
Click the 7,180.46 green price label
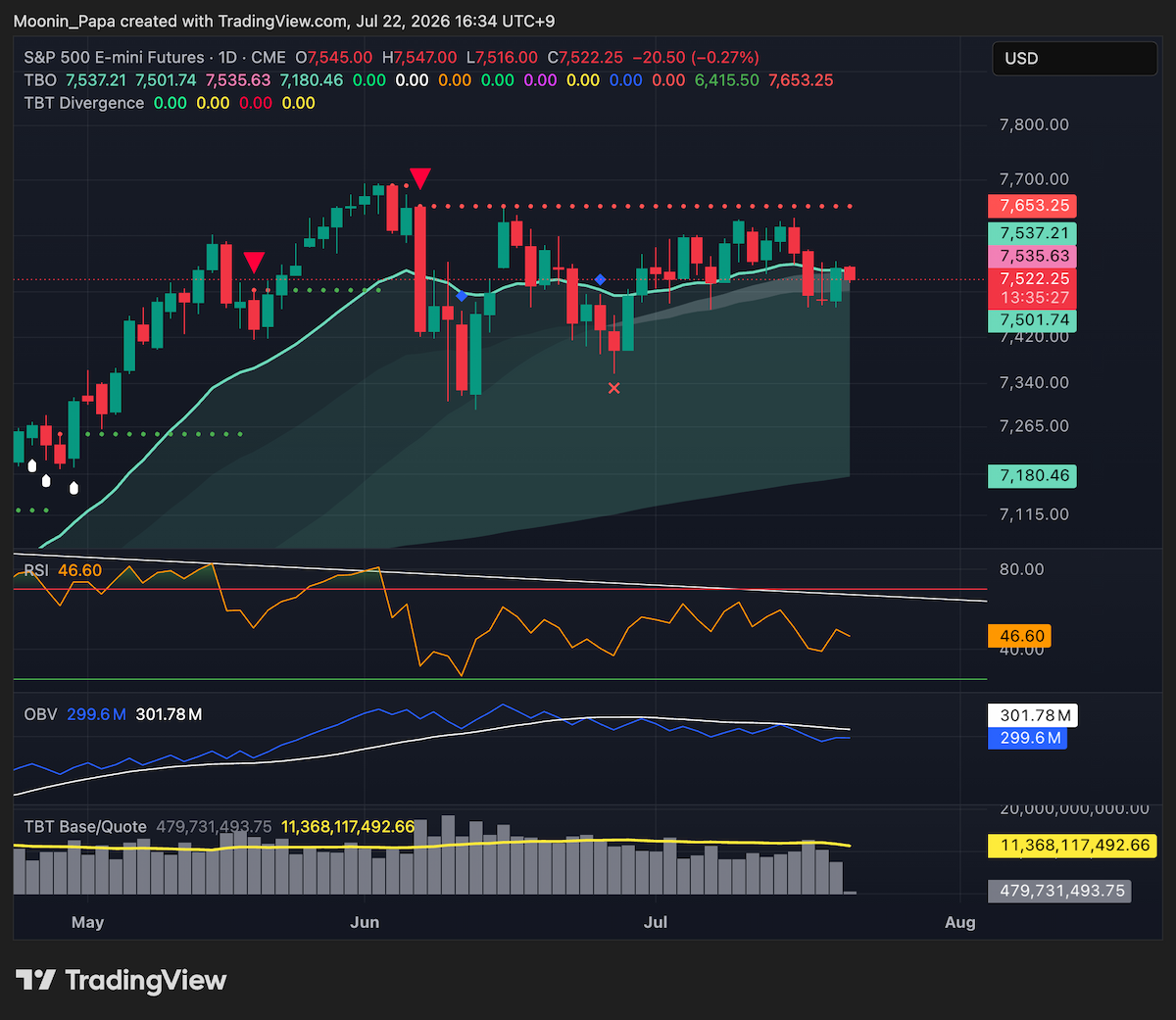pyautogui.click(x=1032, y=476)
